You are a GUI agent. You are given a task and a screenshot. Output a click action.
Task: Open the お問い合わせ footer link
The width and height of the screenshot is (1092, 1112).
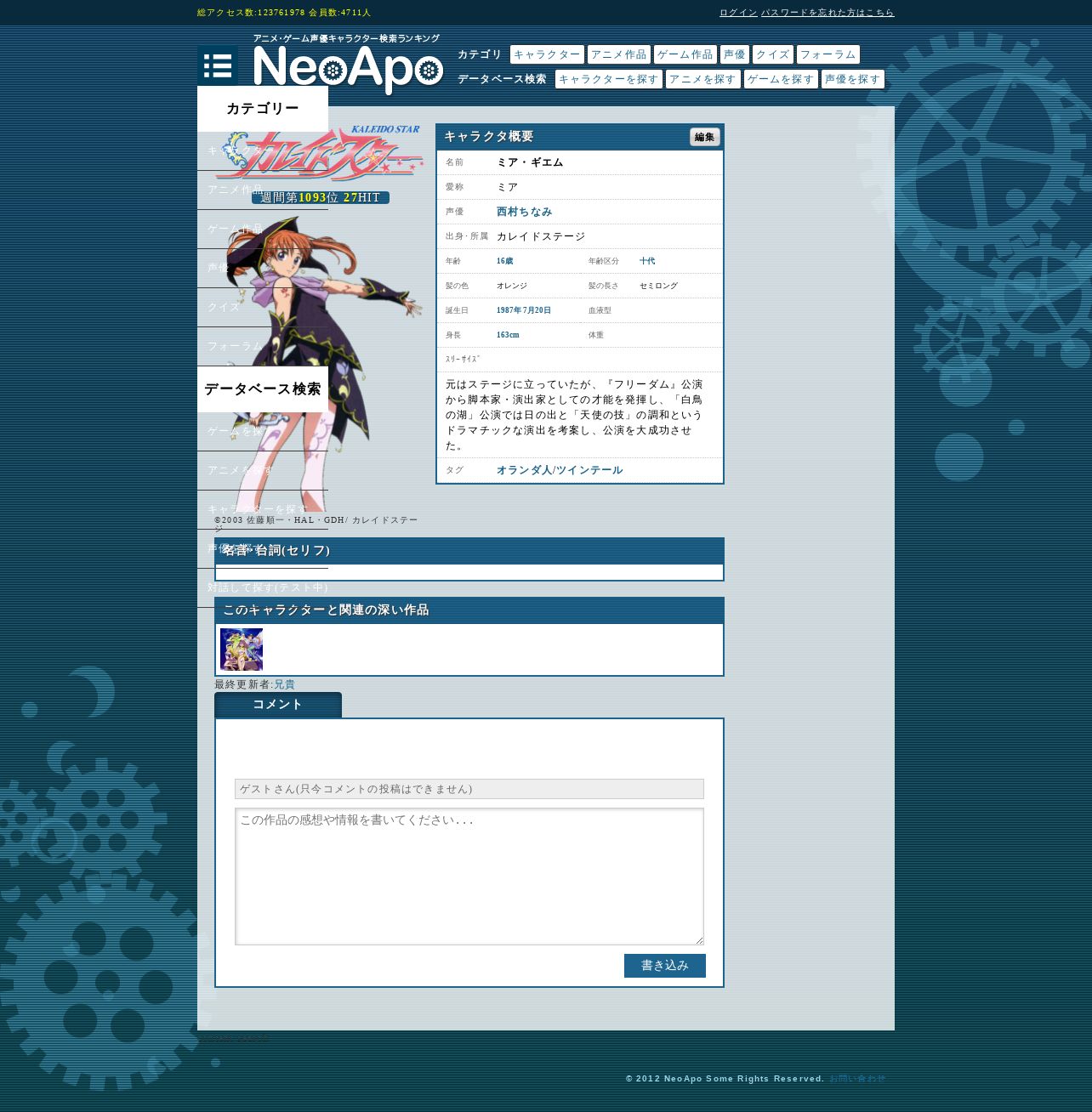[x=858, y=1079]
